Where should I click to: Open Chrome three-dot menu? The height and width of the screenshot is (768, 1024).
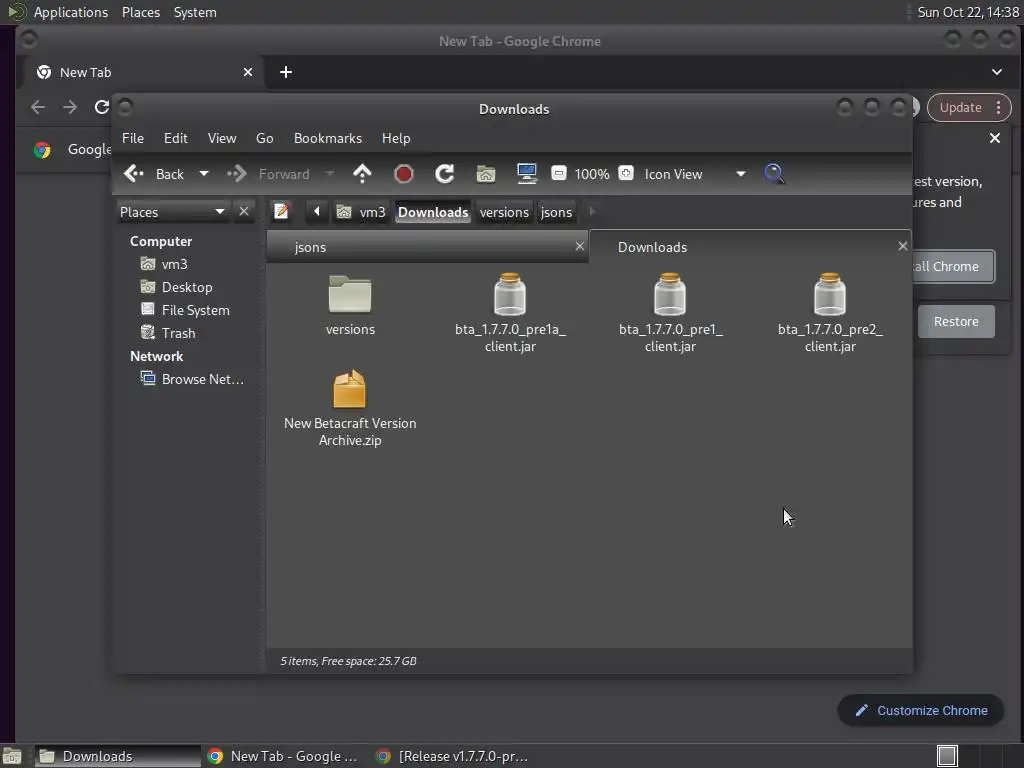click(x=999, y=108)
